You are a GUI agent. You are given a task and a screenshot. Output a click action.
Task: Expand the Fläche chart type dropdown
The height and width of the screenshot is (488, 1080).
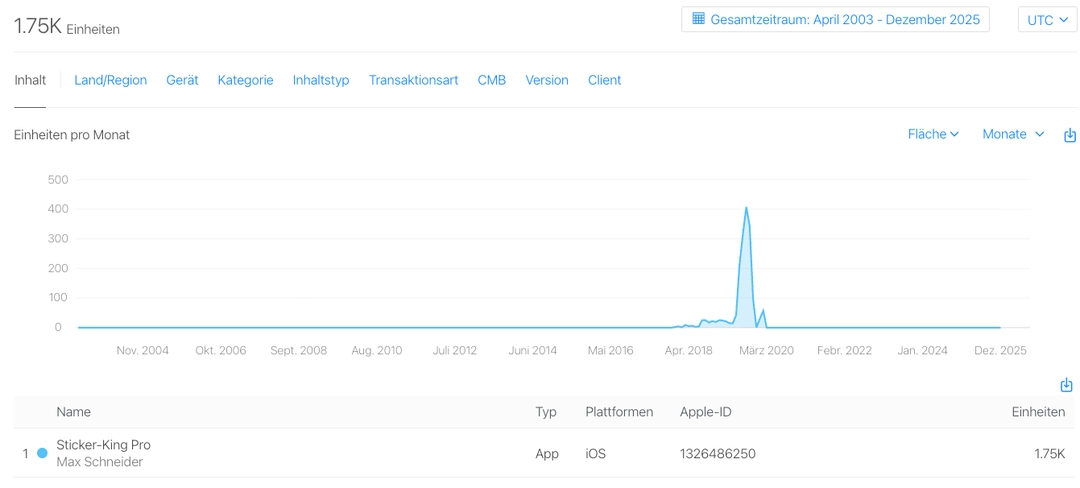(932, 134)
